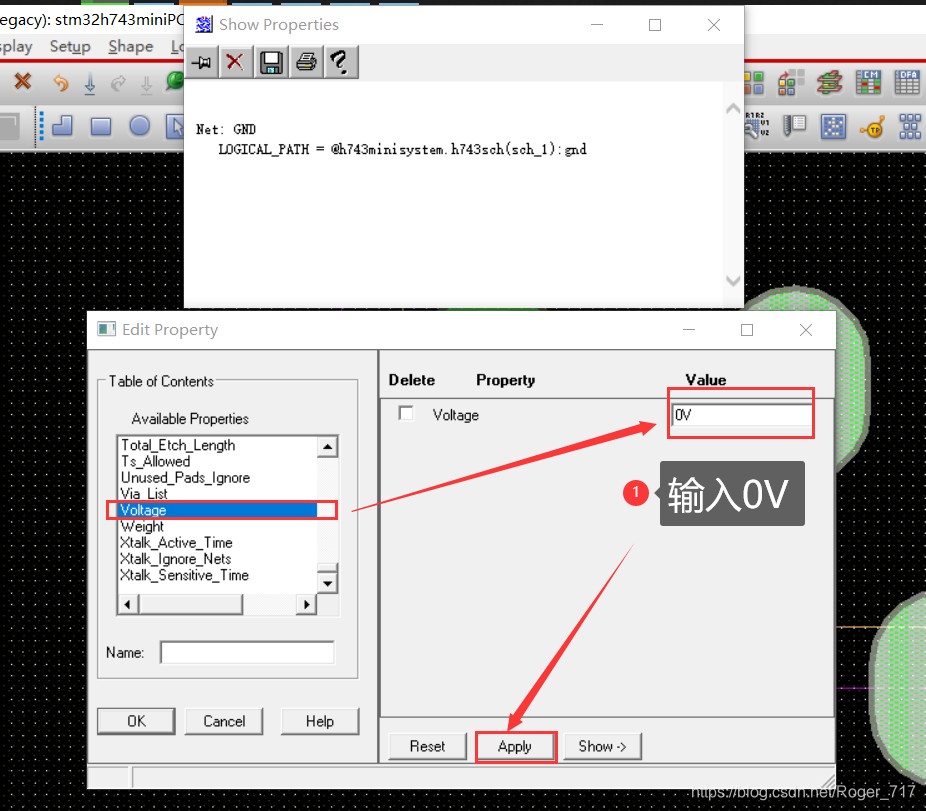This screenshot has height=811, width=926.
Task: Click the printer icon in Show Properties
Action: tap(306, 62)
